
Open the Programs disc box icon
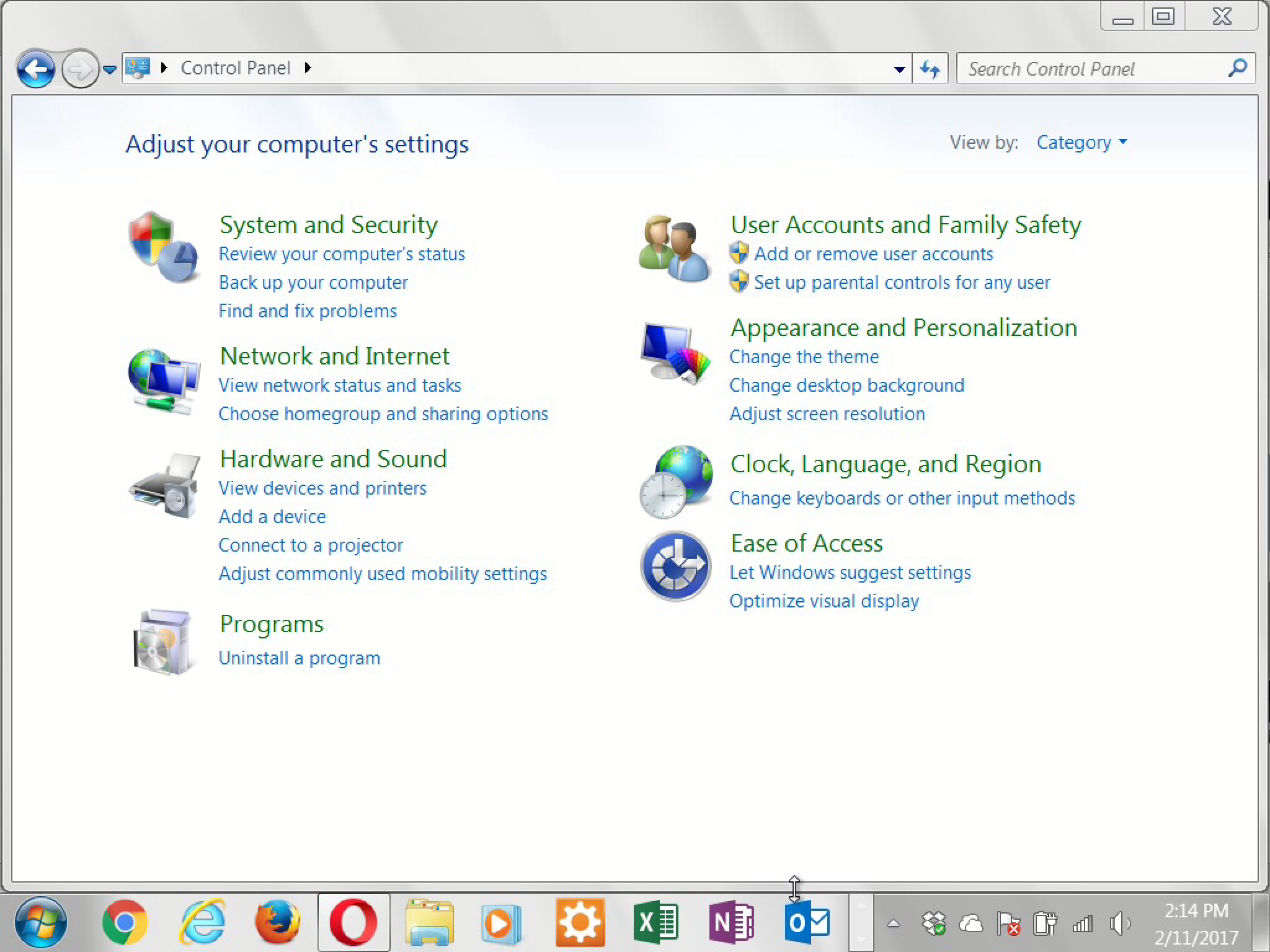(162, 642)
